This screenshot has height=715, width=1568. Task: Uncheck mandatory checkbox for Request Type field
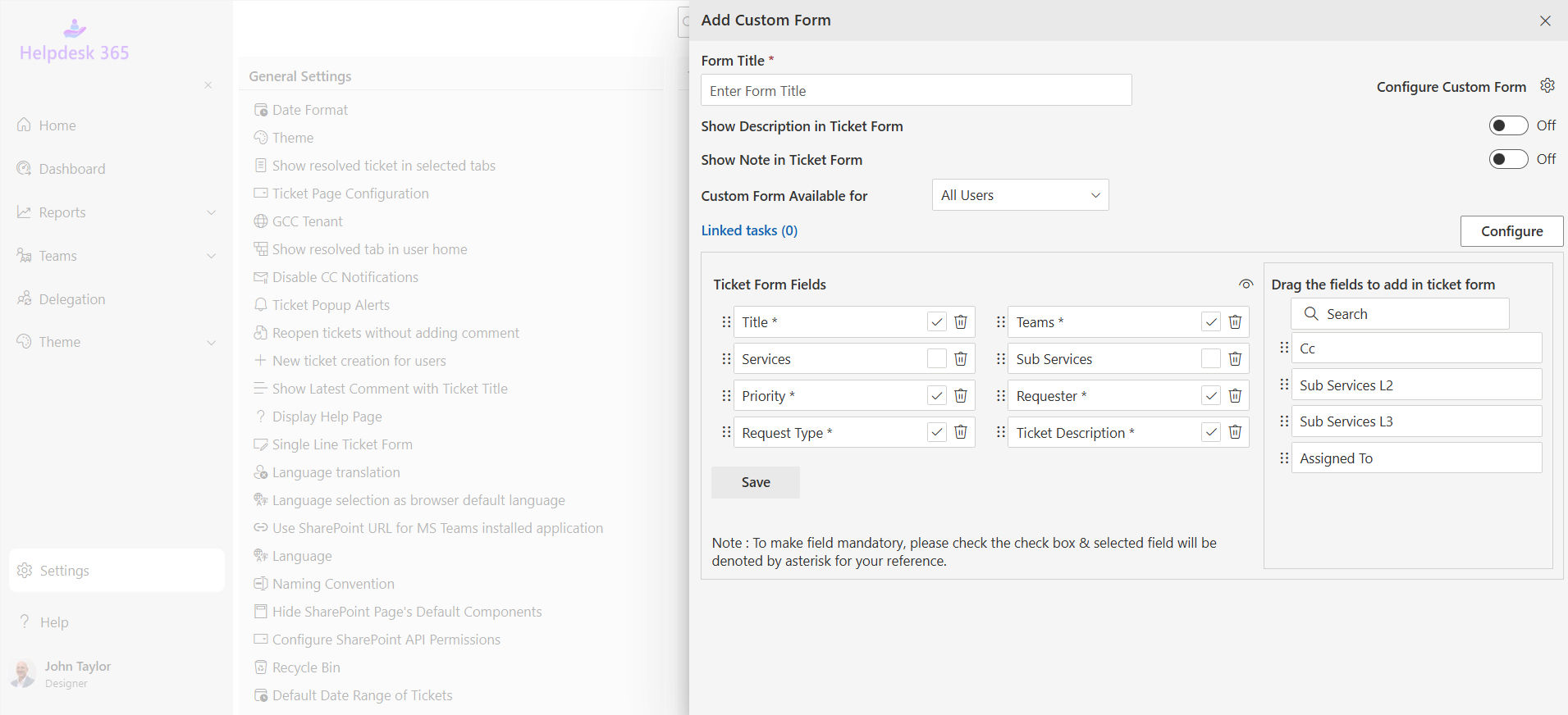(x=937, y=432)
